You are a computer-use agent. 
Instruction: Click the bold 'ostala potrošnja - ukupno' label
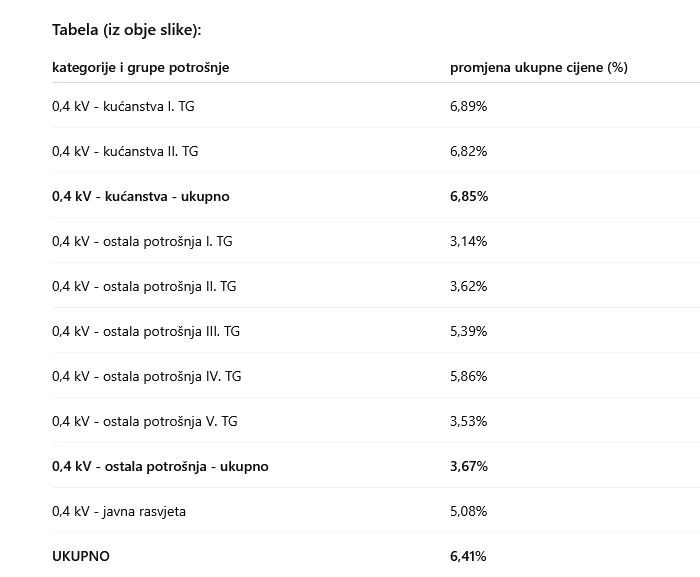coord(160,466)
